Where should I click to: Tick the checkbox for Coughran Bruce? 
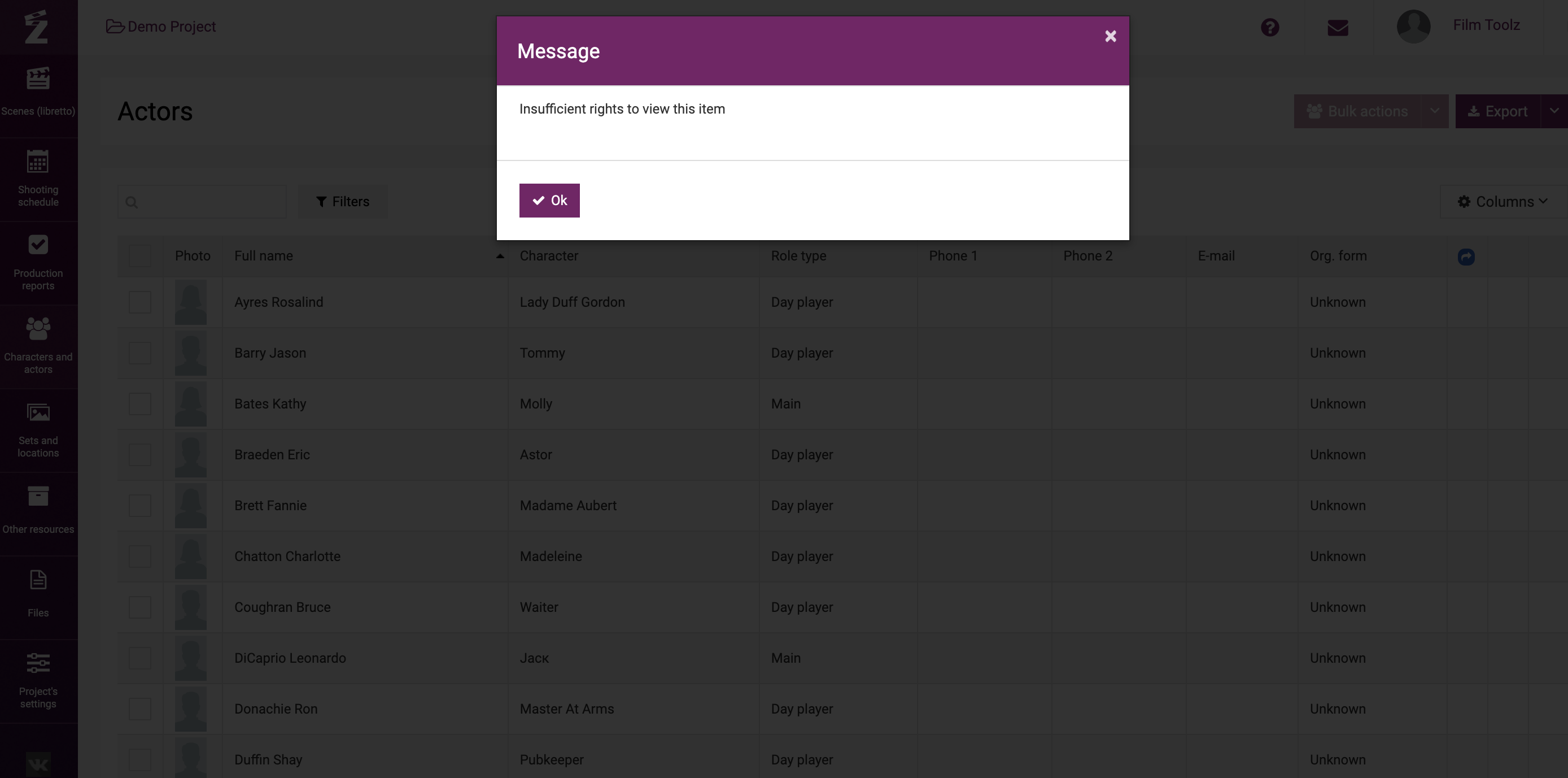[x=140, y=607]
